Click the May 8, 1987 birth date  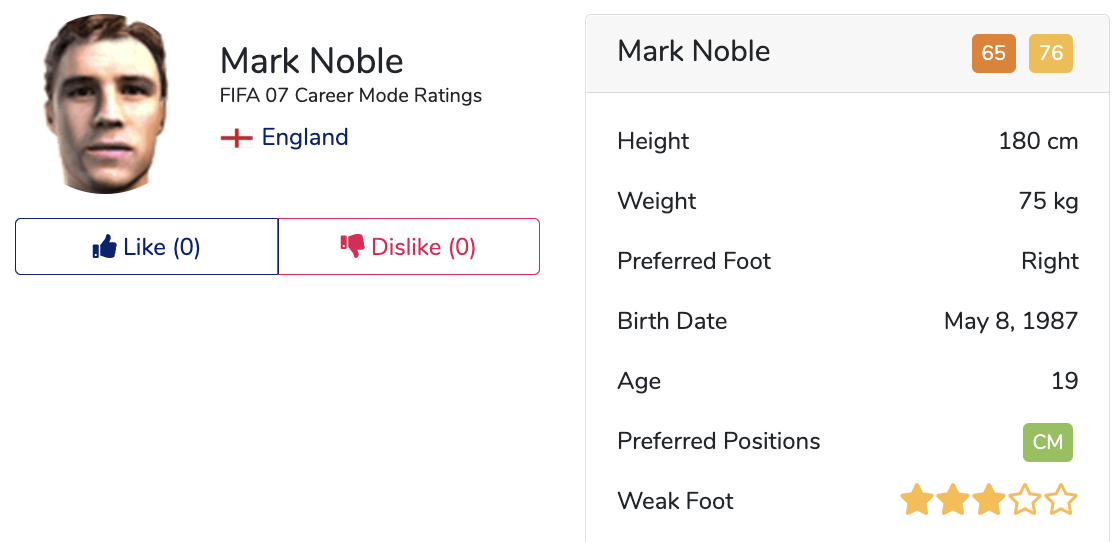pos(1011,321)
